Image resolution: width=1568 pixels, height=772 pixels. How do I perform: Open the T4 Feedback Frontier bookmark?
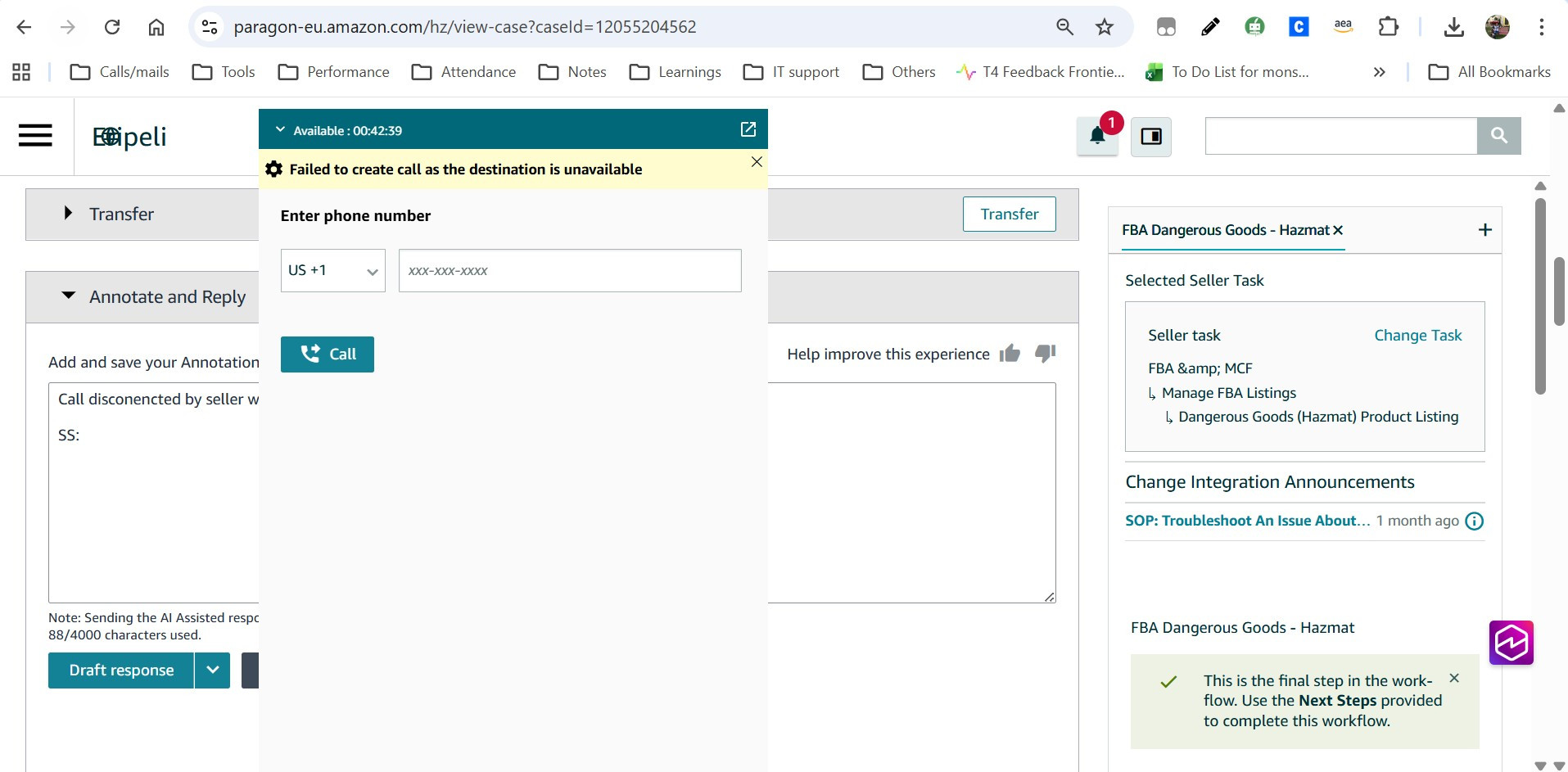point(1040,72)
